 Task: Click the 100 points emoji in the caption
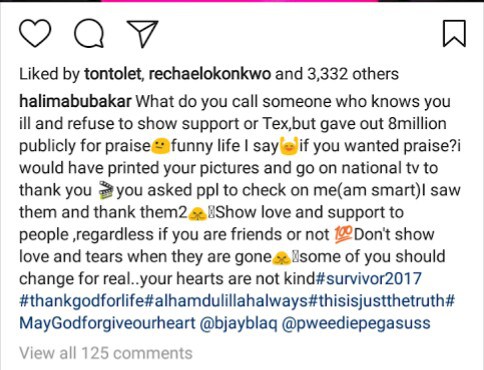click(343, 235)
